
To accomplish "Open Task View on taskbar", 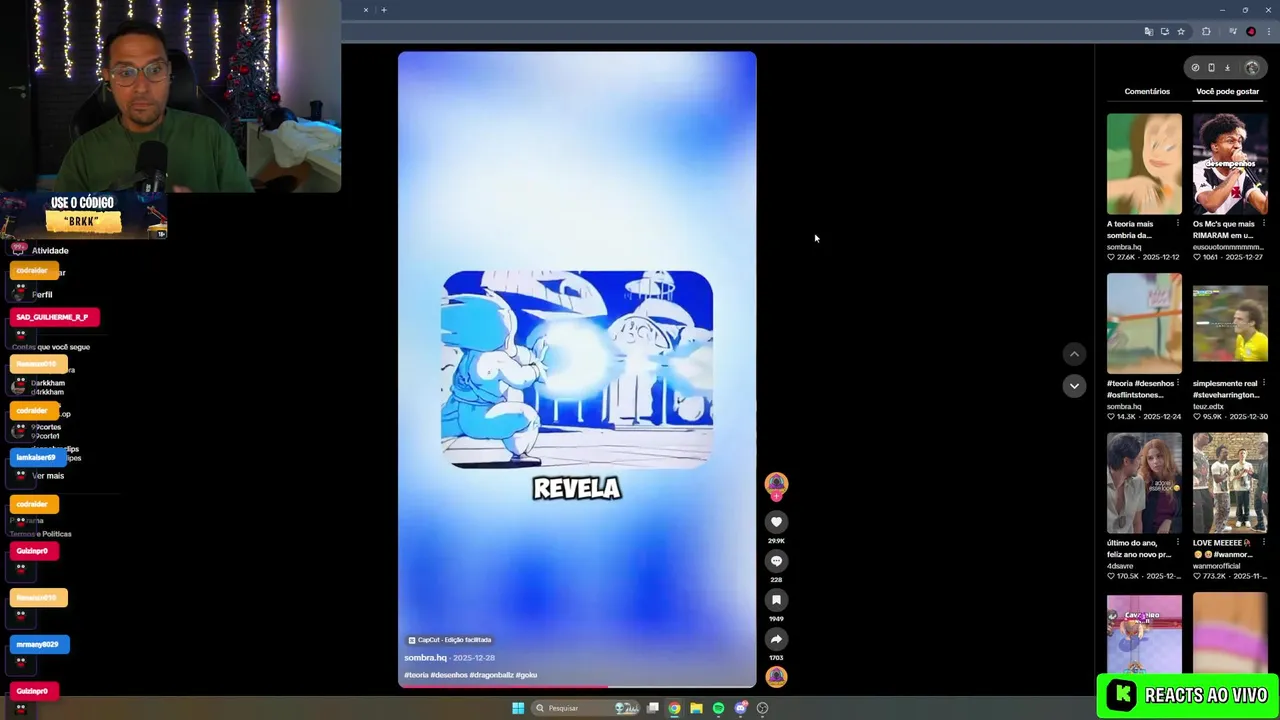I will (653, 708).
